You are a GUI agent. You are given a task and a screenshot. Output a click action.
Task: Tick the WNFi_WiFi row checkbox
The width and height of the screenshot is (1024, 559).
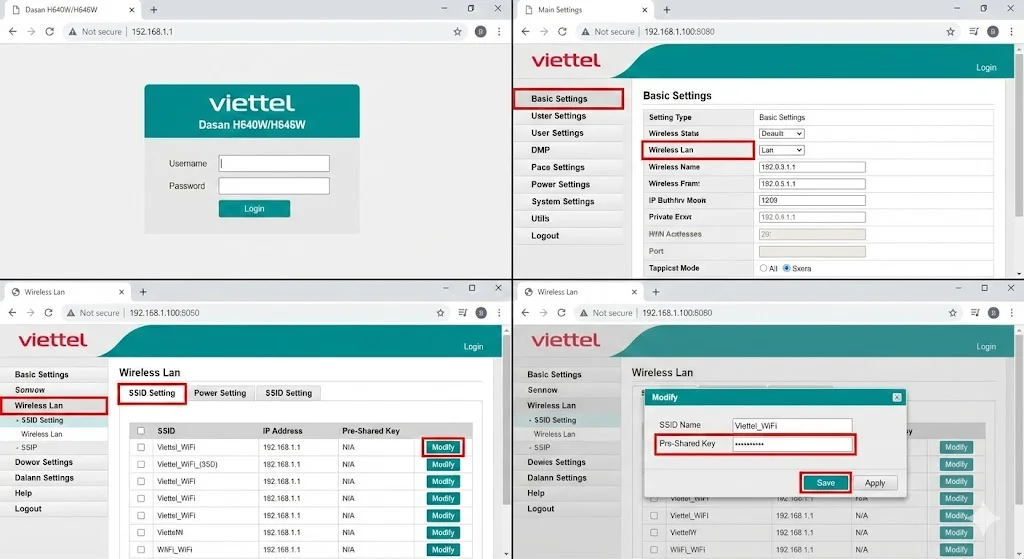click(x=141, y=549)
